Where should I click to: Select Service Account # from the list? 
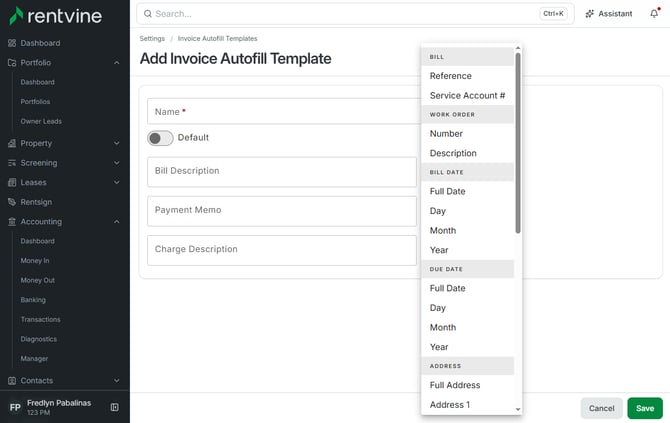coord(467,95)
